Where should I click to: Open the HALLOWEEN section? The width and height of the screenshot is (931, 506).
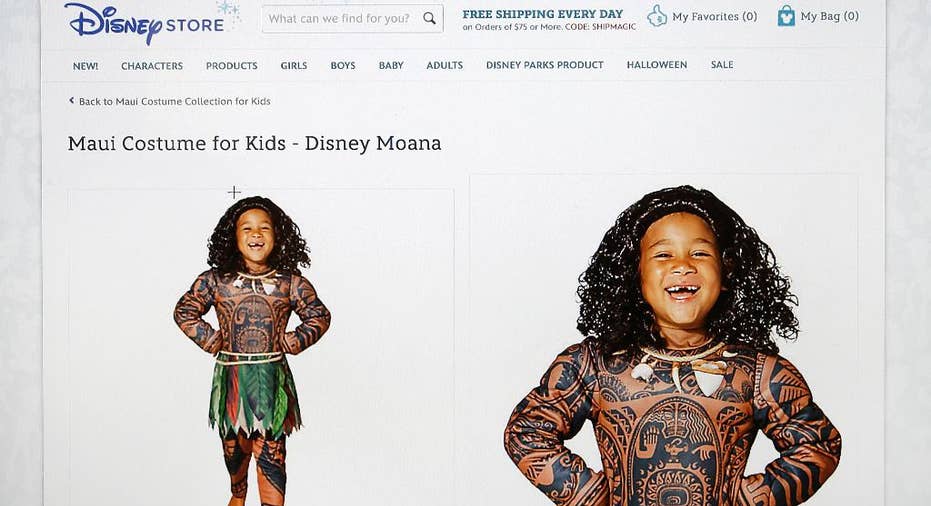[657, 65]
